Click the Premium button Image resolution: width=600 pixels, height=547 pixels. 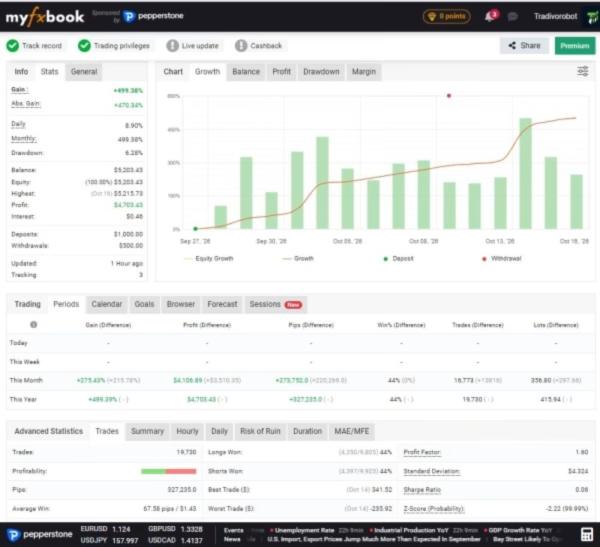575,46
